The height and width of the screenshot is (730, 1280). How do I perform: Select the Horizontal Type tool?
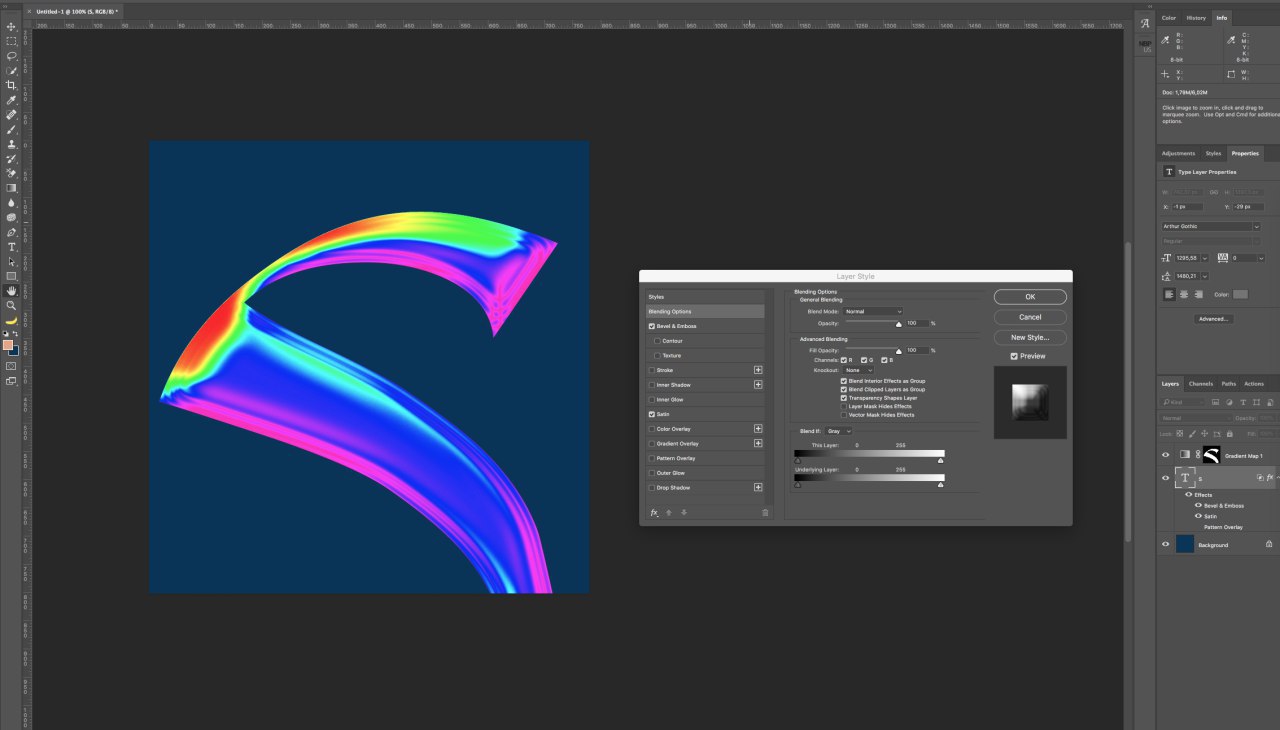(12, 246)
